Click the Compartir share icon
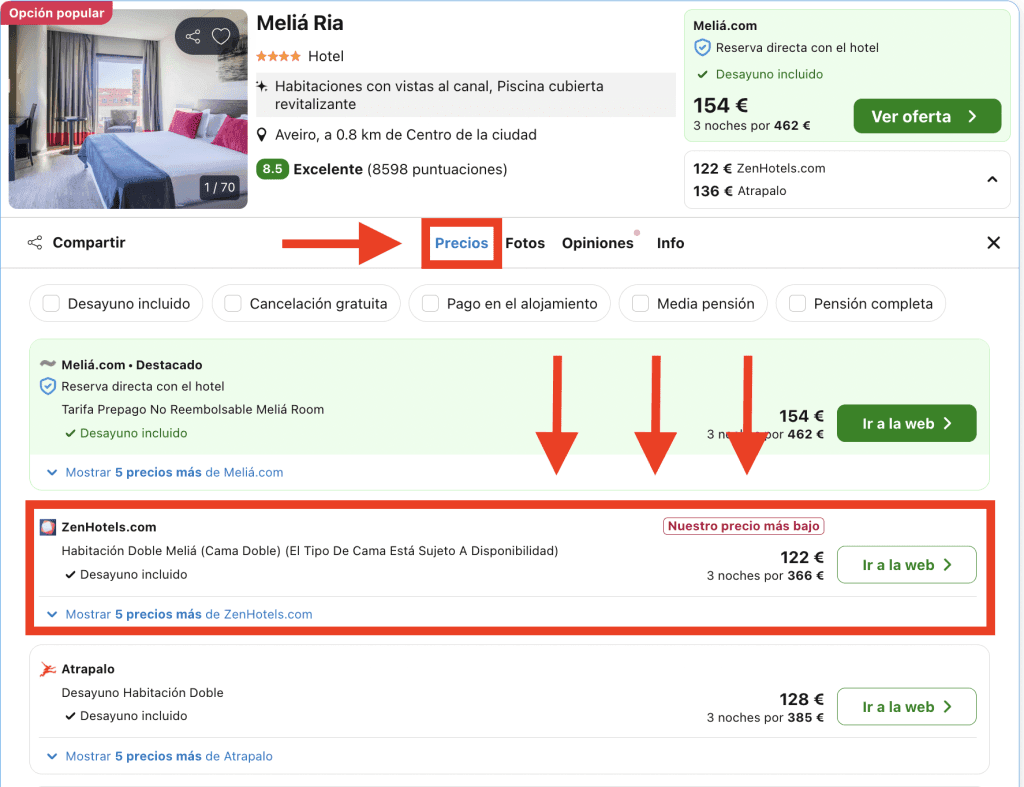The image size is (1024, 787). (35, 243)
